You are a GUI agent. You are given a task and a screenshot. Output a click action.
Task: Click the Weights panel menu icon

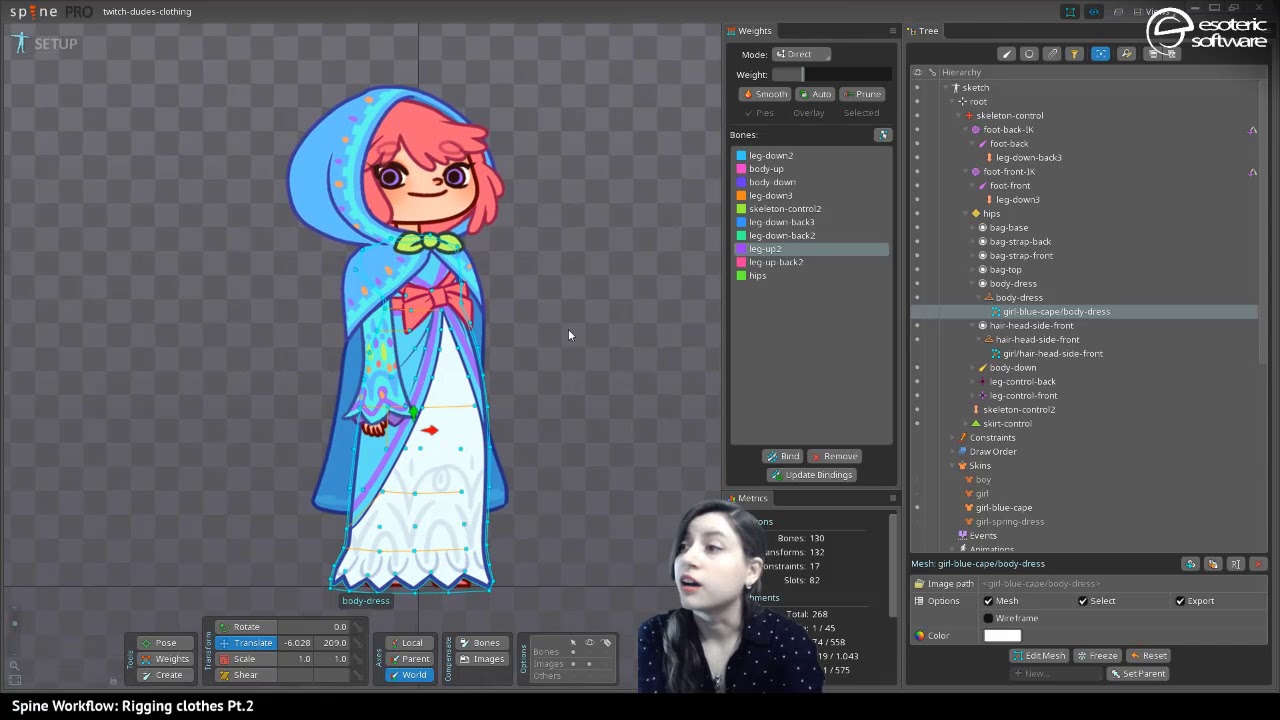(892, 31)
